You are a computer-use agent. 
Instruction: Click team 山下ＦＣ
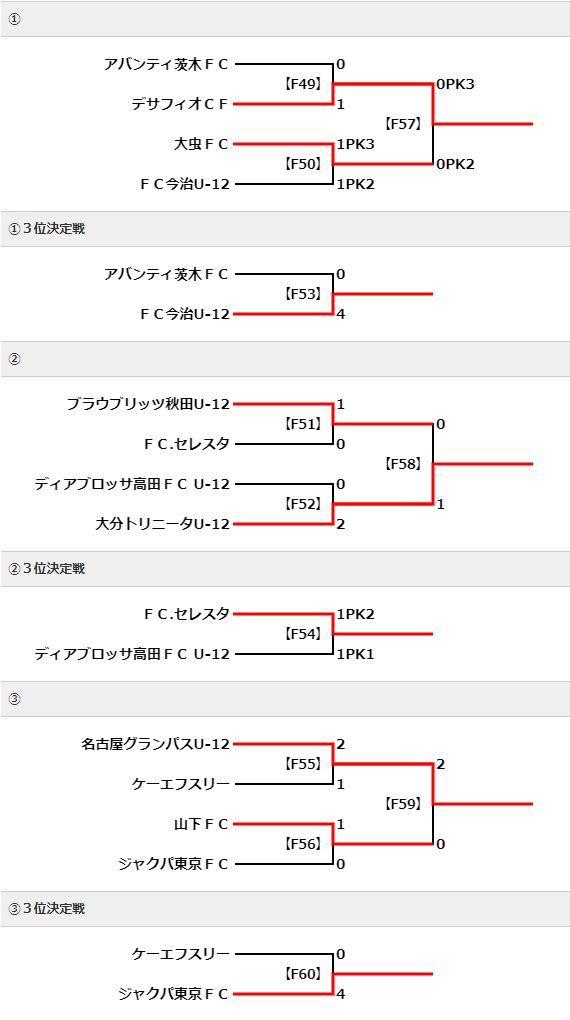201,824
